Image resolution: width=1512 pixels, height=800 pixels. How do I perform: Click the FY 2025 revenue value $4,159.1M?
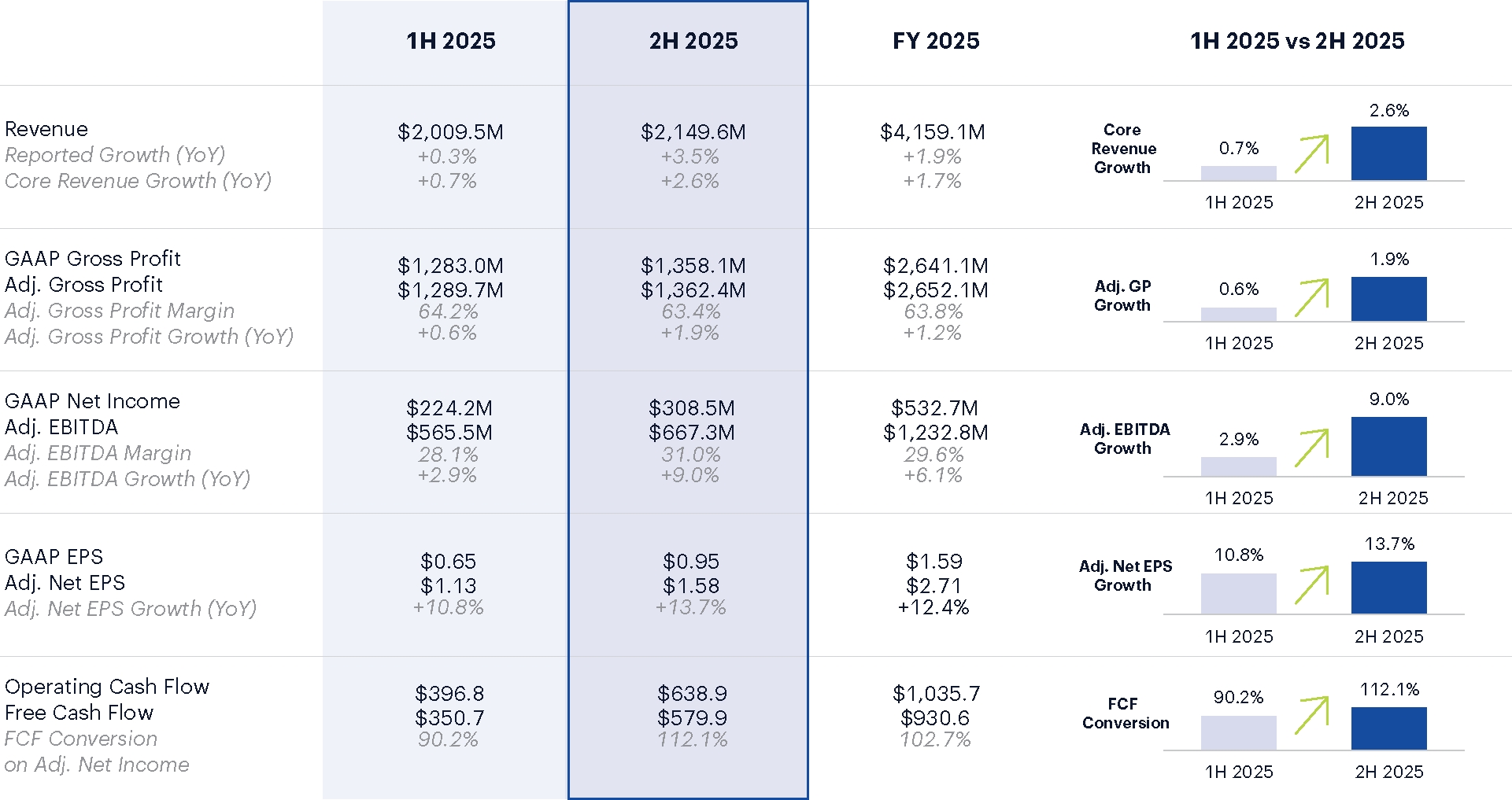933,132
